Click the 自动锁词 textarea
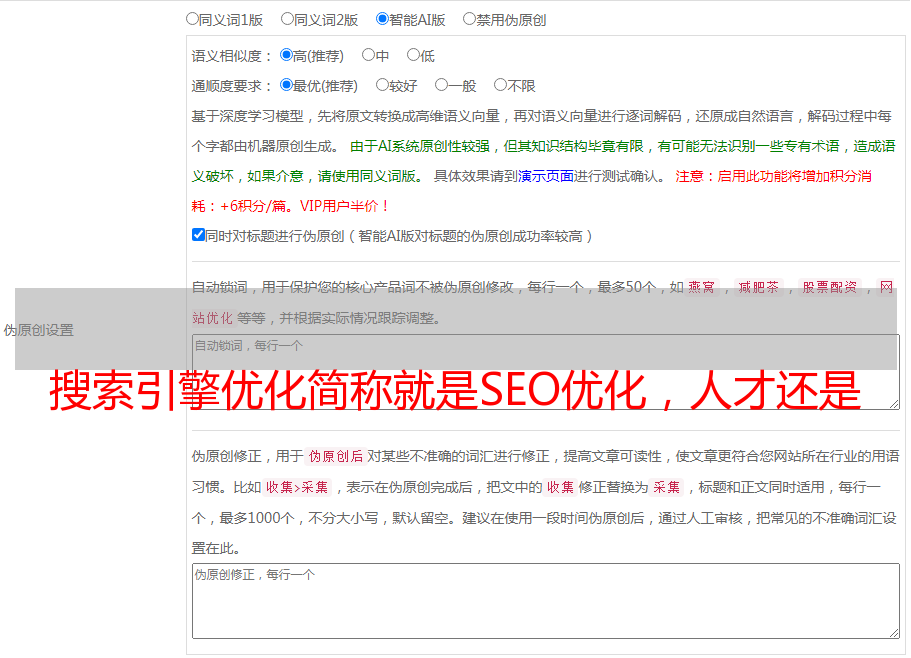 (x=546, y=372)
